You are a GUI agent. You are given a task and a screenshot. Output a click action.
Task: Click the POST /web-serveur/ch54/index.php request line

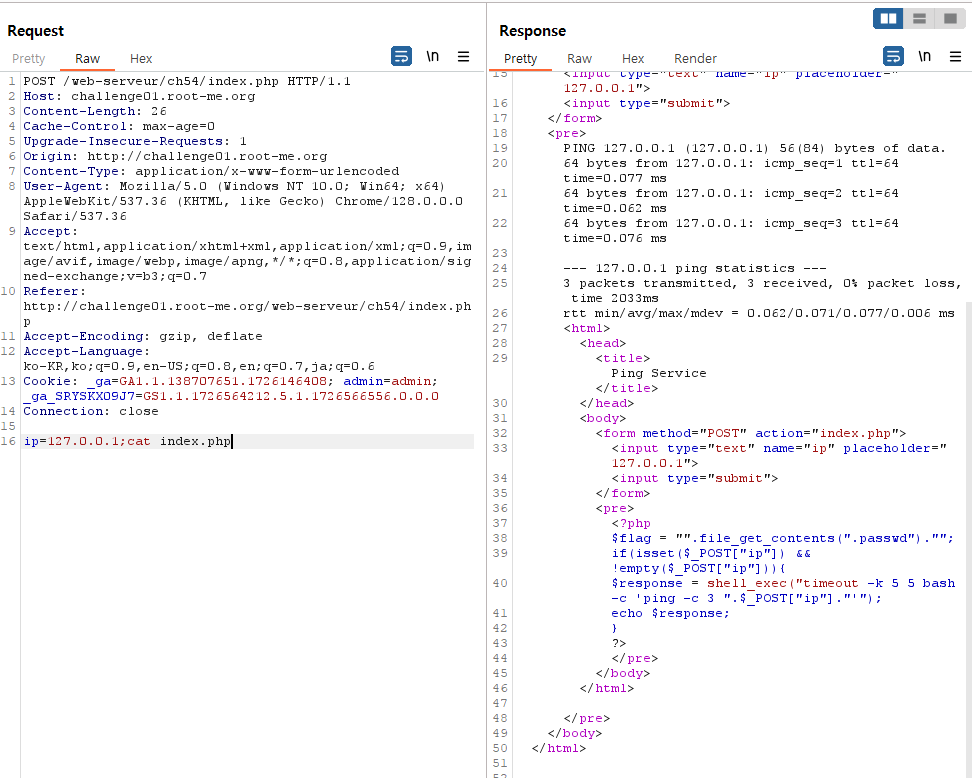click(187, 81)
